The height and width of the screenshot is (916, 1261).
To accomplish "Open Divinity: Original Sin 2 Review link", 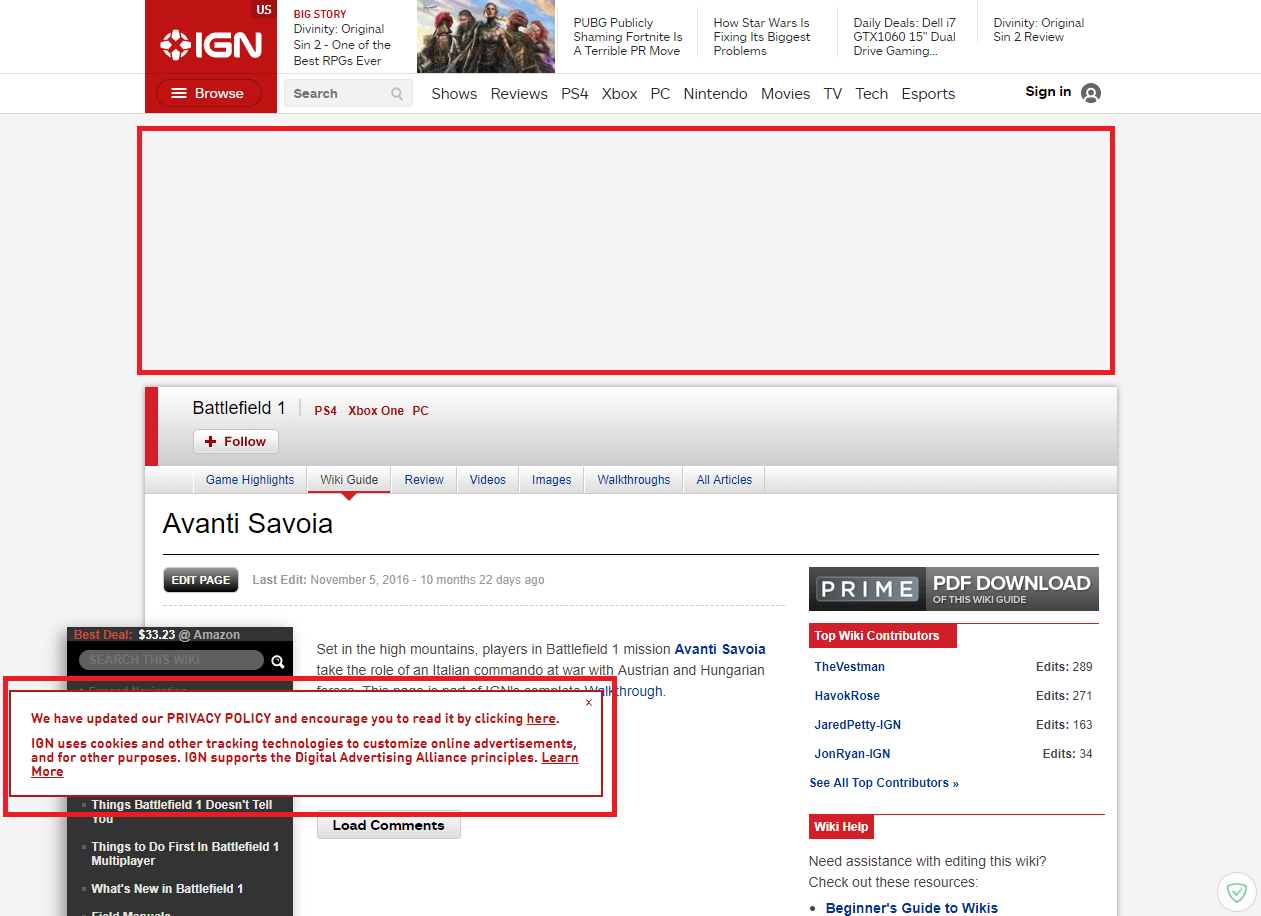I will click(1038, 30).
